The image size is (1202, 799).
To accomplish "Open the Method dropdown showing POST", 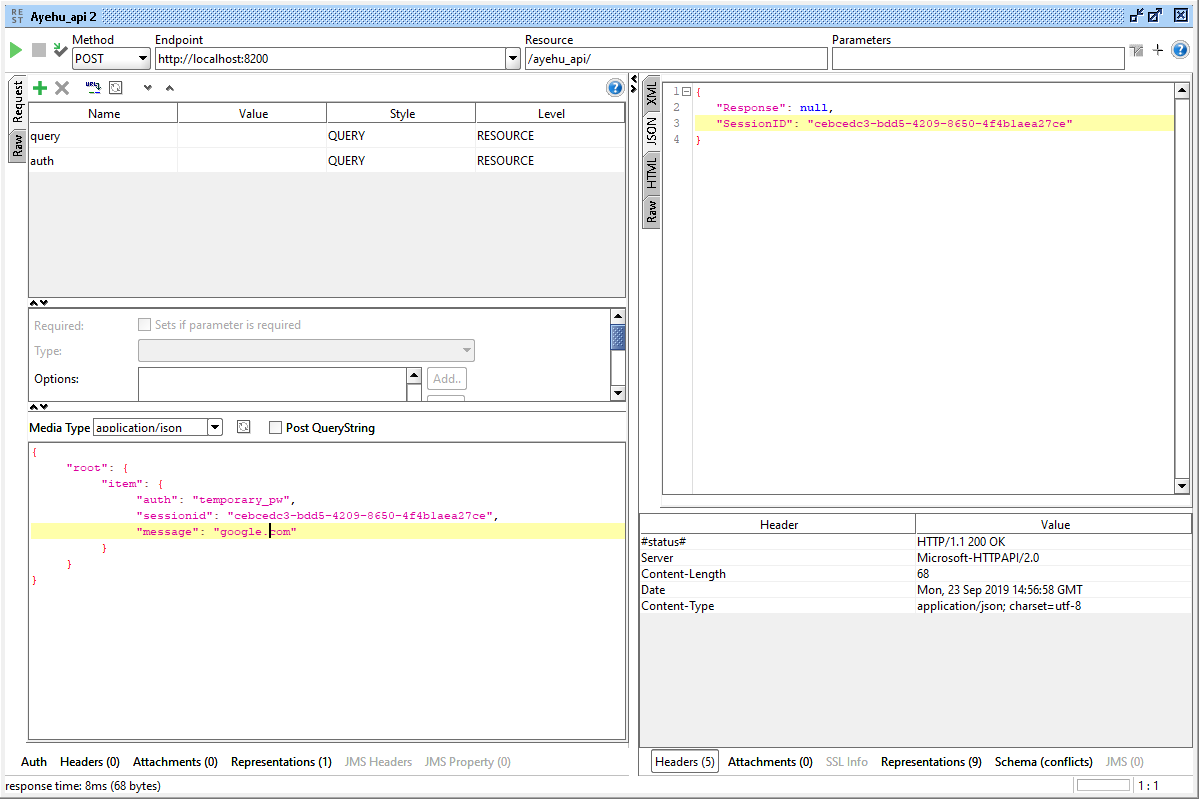I will pyautogui.click(x=142, y=59).
